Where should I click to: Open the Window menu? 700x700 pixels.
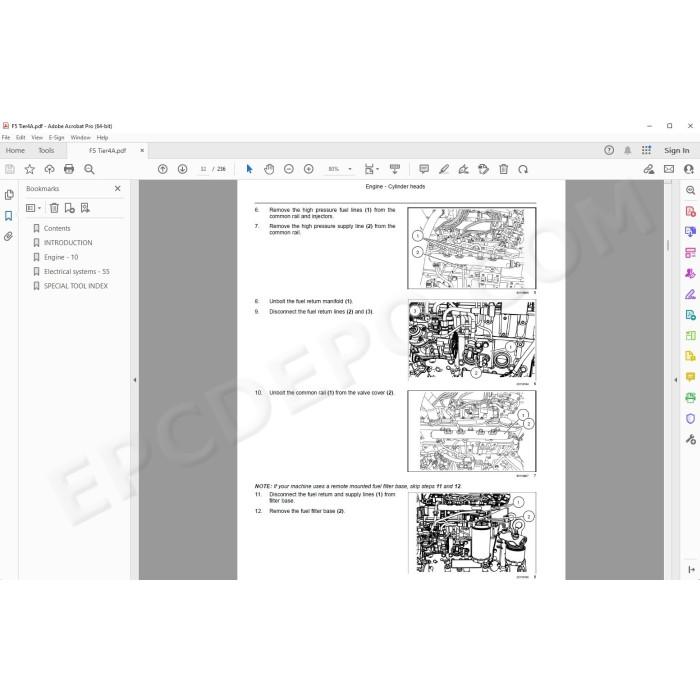(x=80, y=138)
